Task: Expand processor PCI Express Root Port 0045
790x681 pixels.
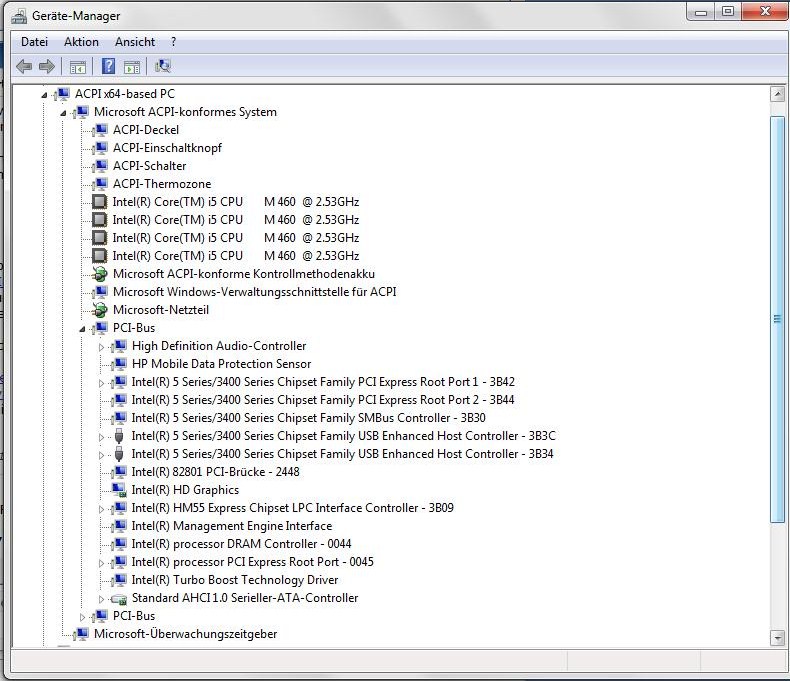Action: point(101,563)
